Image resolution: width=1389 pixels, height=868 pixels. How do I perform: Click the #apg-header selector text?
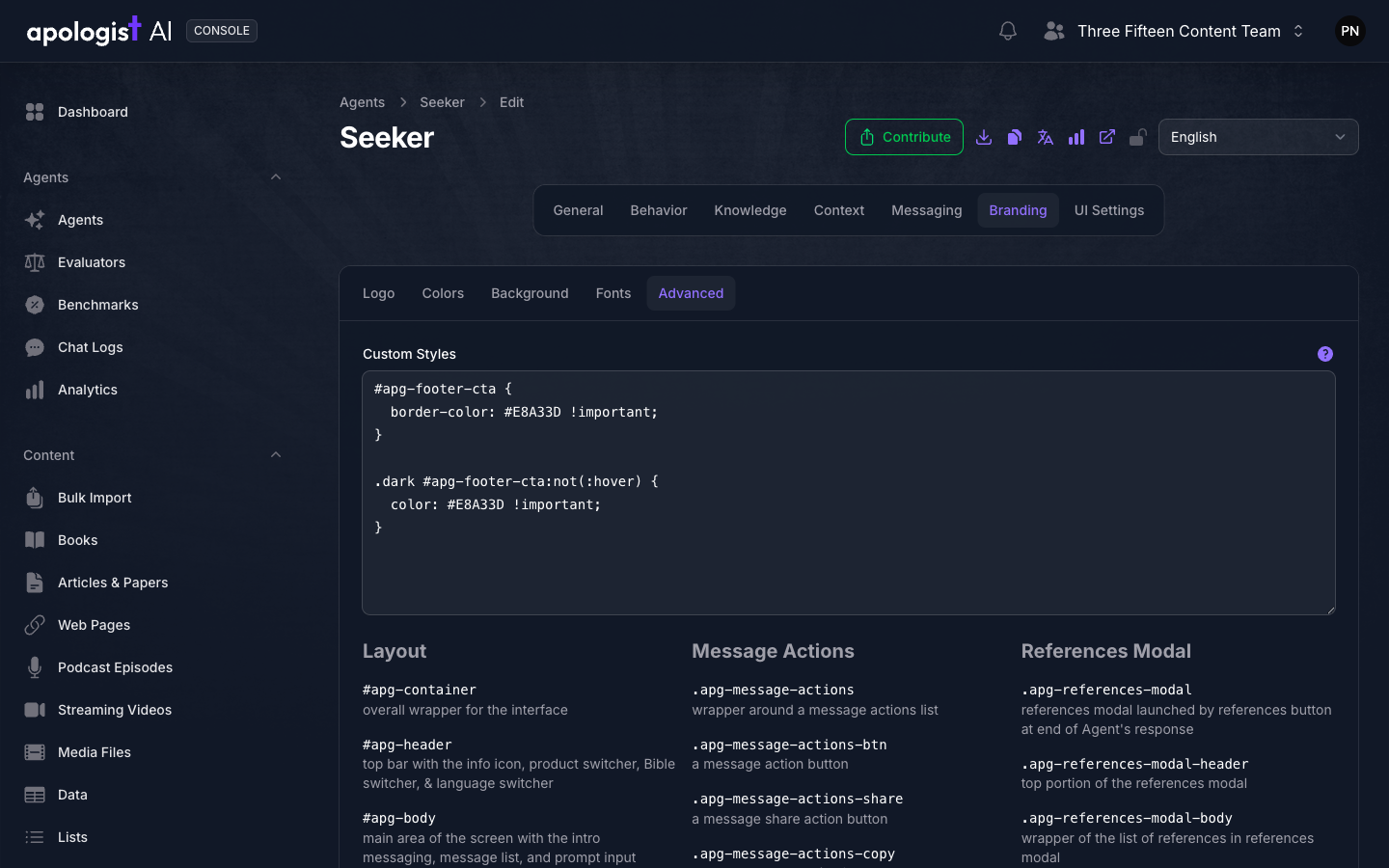pos(407,745)
